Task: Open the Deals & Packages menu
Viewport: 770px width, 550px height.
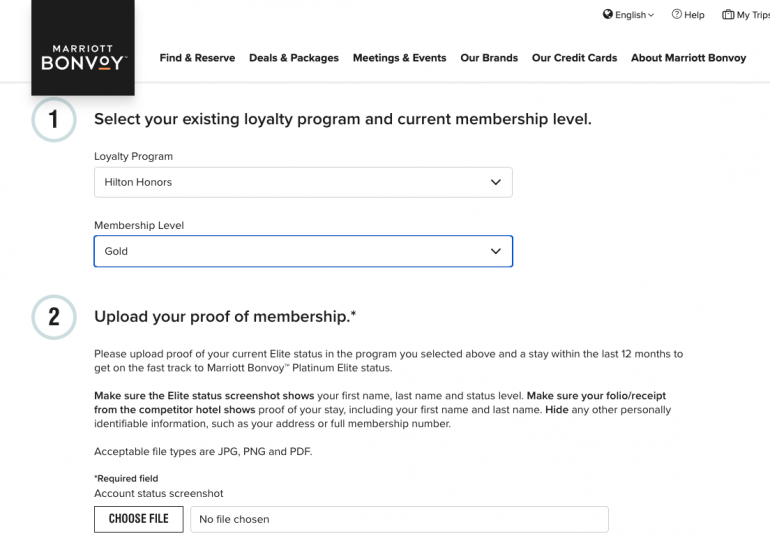Action: click(x=294, y=58)
